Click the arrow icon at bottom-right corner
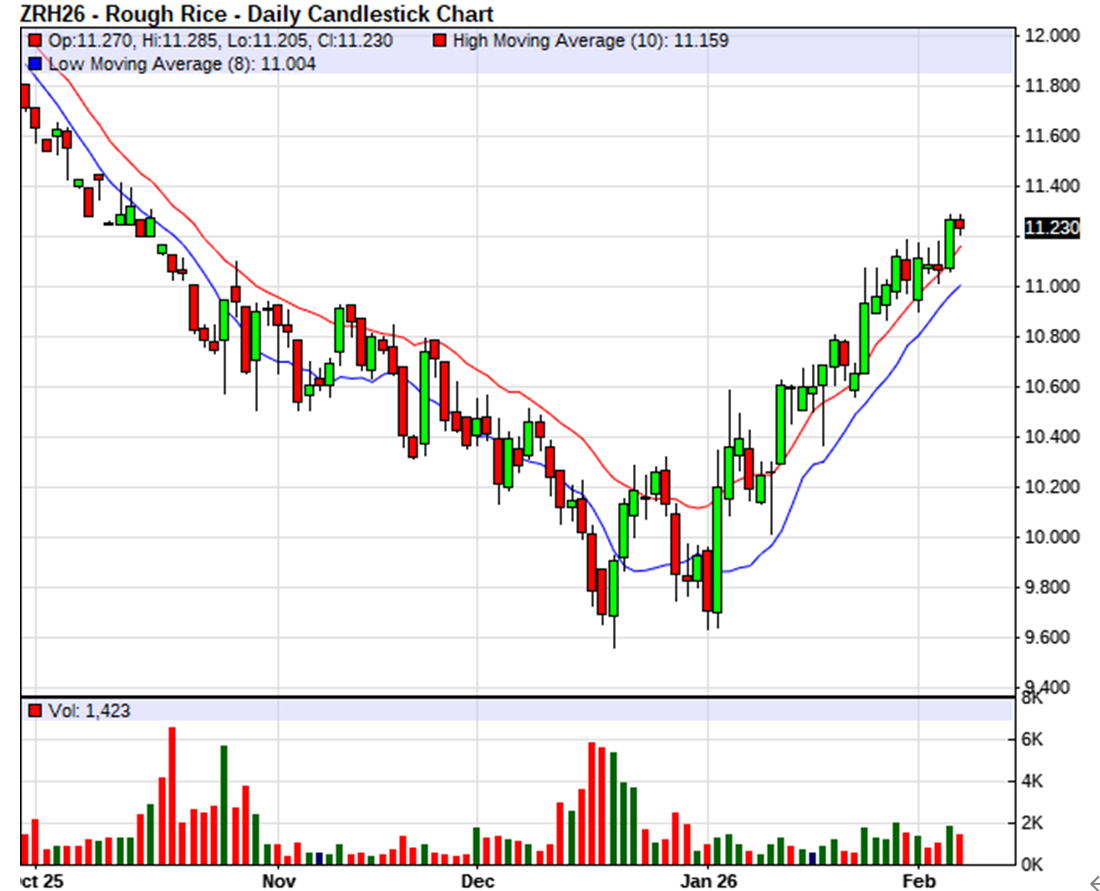This screenshot has width=1100, height=891. [x=1092, y=880]
